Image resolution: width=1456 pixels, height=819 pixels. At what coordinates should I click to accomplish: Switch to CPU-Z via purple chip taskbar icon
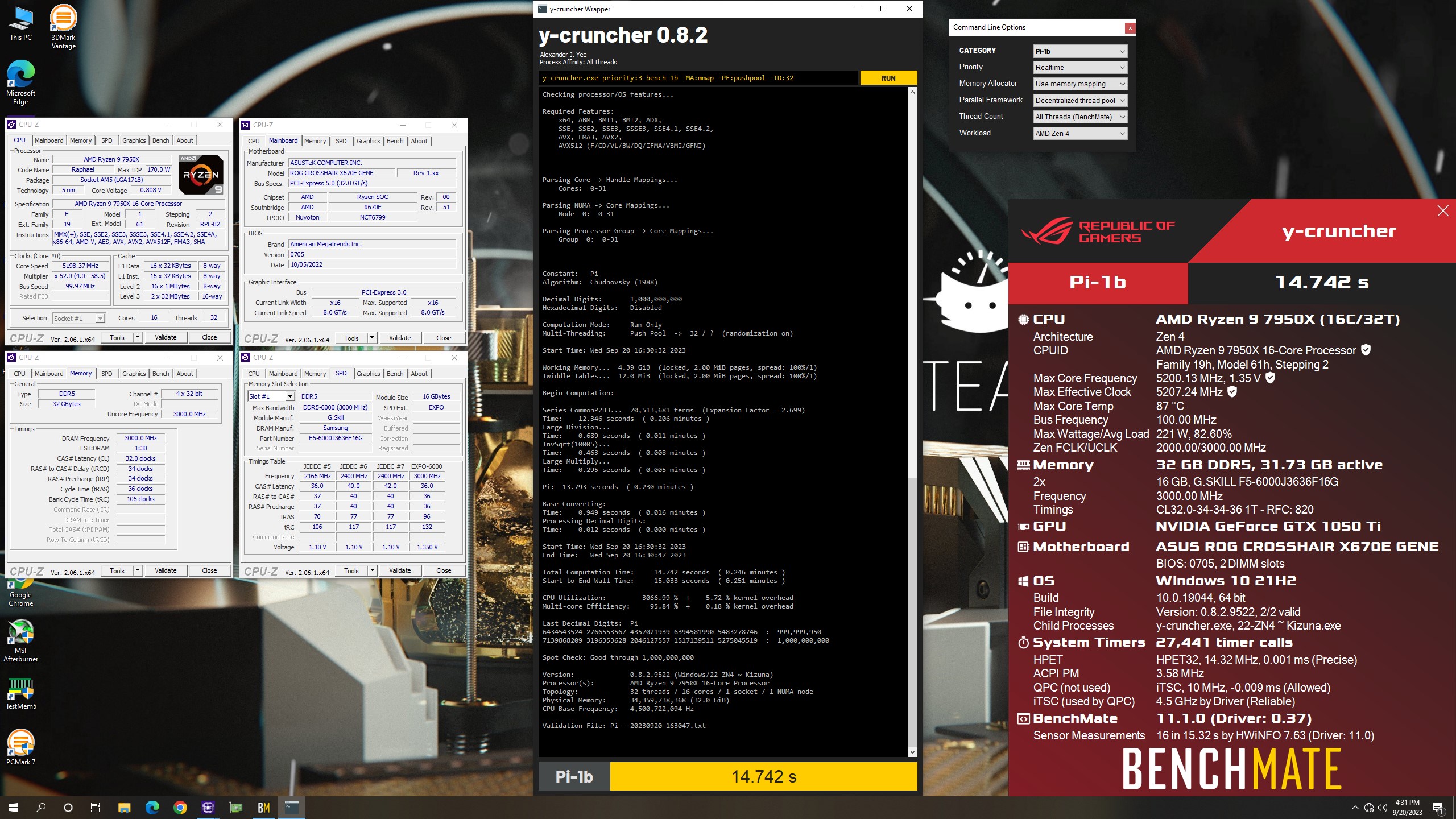pos(208,807)
